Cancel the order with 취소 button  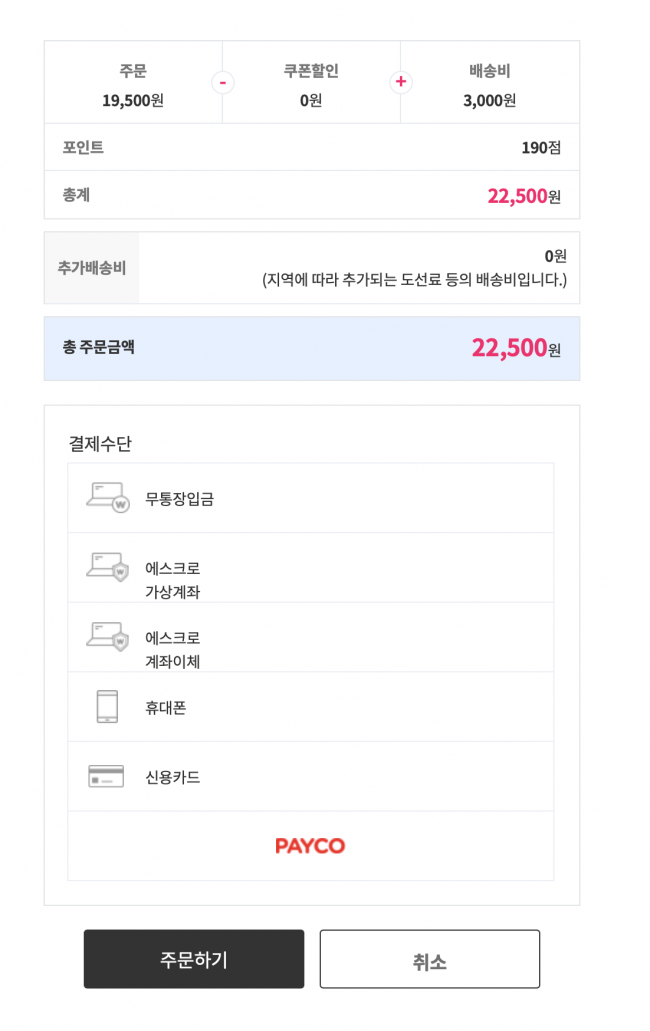point(430,959)
